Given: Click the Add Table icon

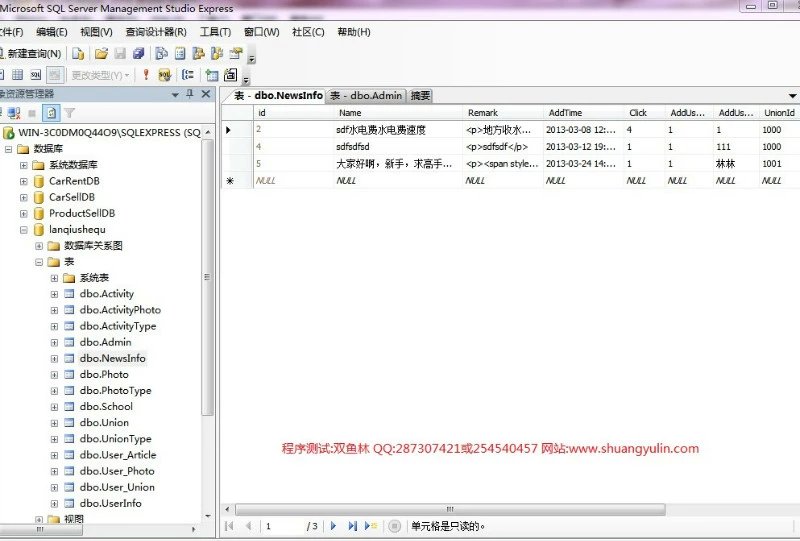Looking at the screenshot, I should (x=212, y=76).
